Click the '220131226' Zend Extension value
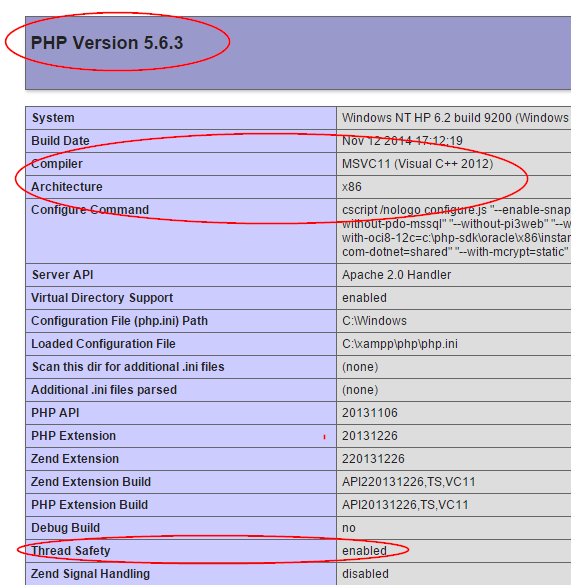Viewport: 571px width, 585px height. point(373,459)
